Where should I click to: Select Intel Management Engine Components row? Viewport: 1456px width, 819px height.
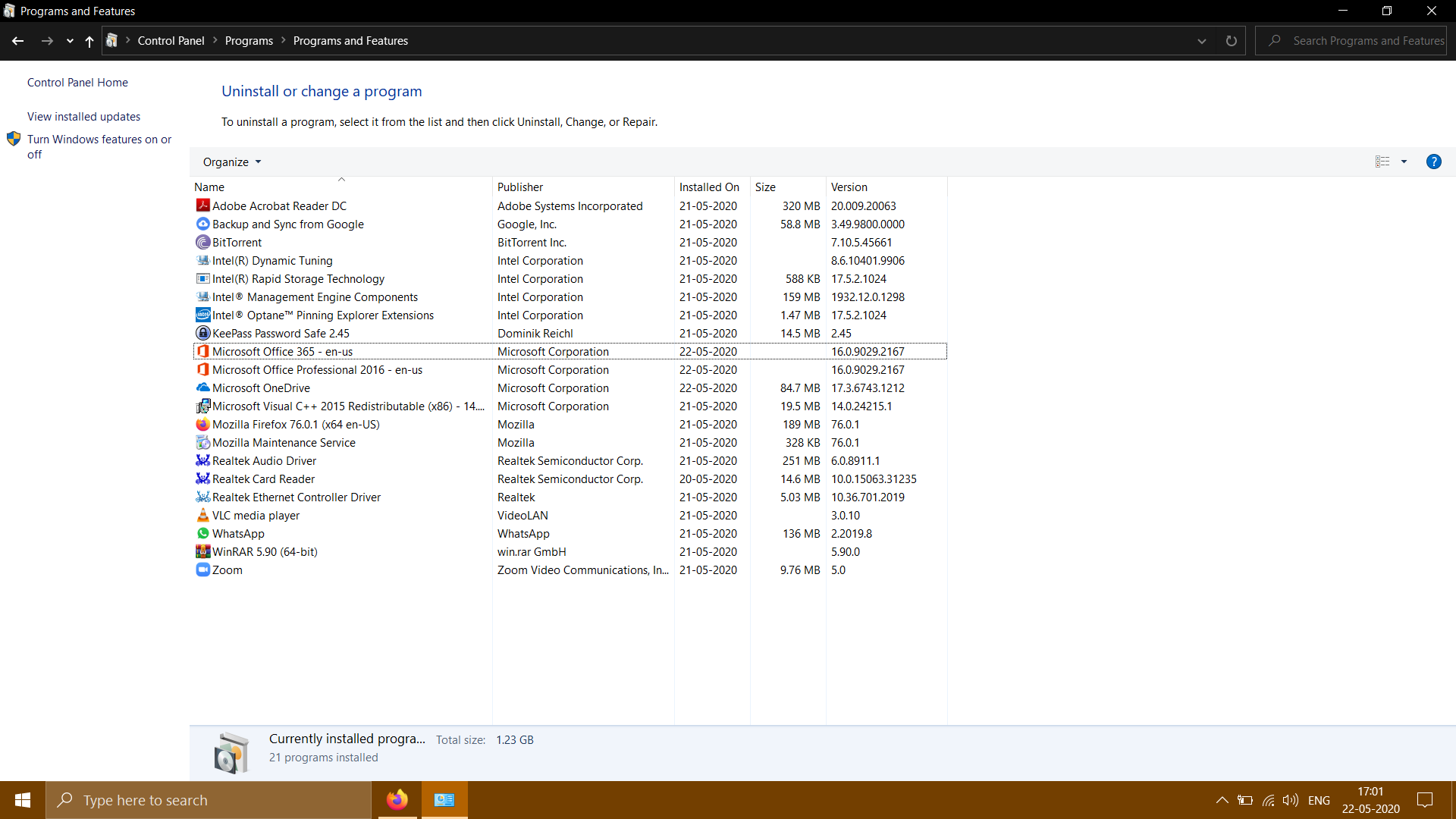pos(570,297)
